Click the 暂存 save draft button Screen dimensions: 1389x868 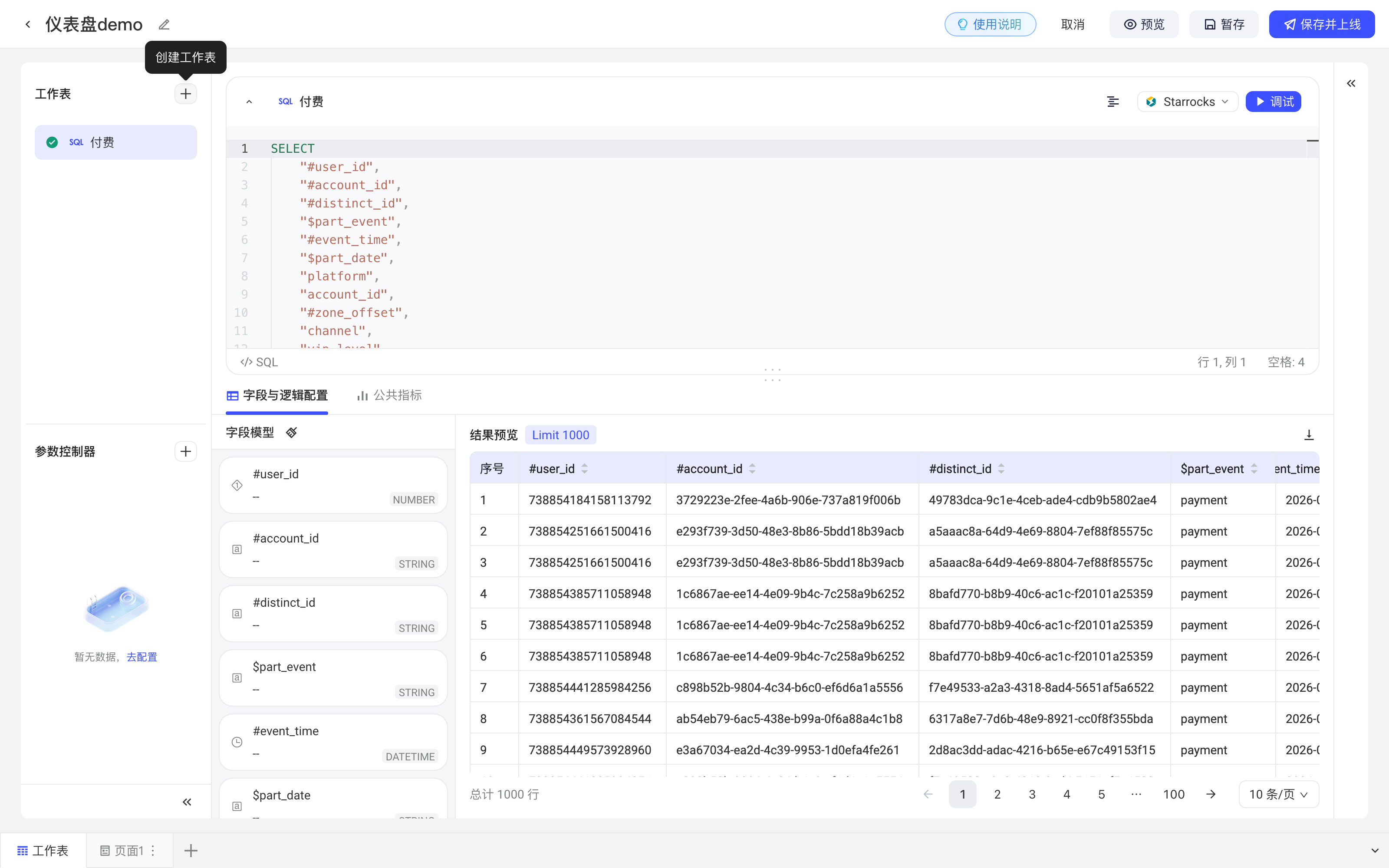tap(1224, 24)
